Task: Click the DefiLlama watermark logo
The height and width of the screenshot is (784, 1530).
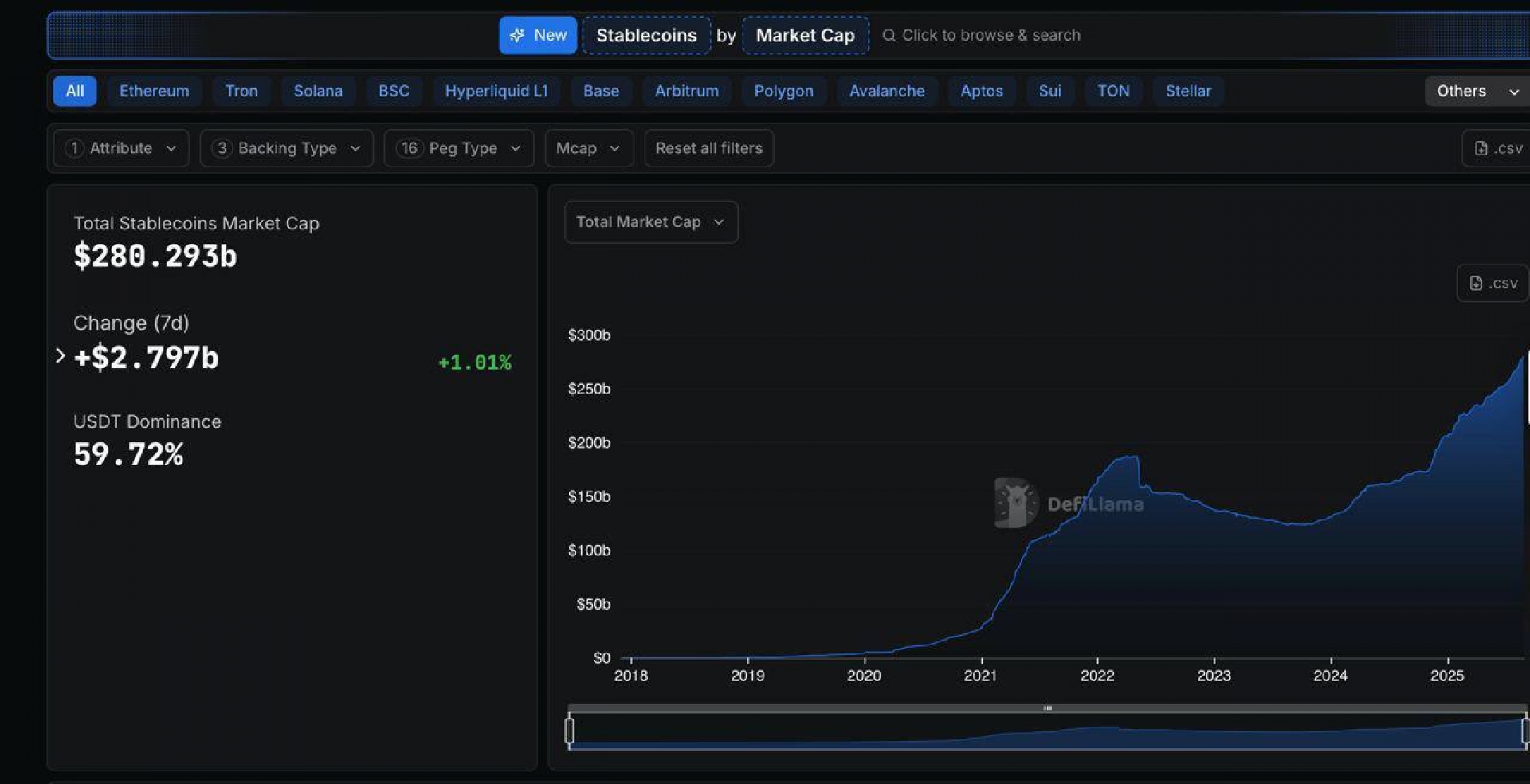Action: pos(1016,503)
